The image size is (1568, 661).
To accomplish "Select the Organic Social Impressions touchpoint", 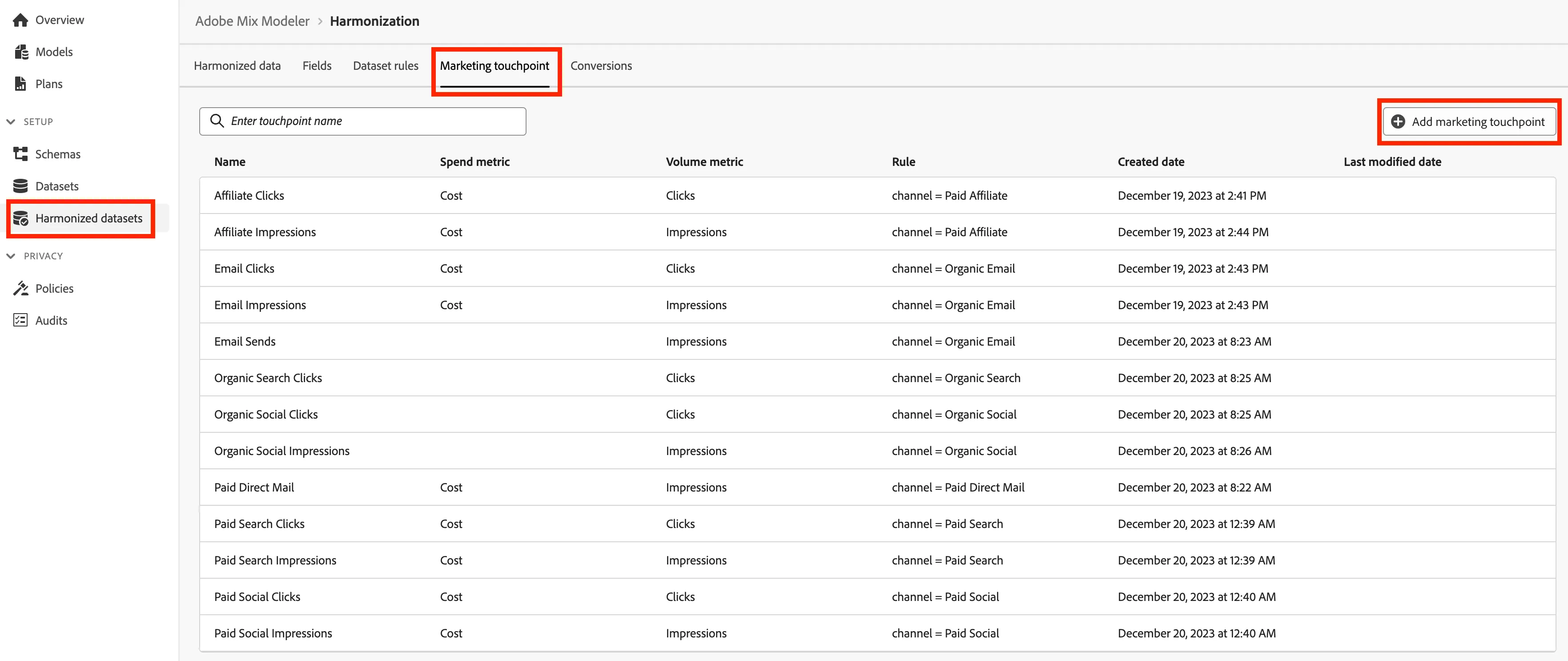I will 282,451.
